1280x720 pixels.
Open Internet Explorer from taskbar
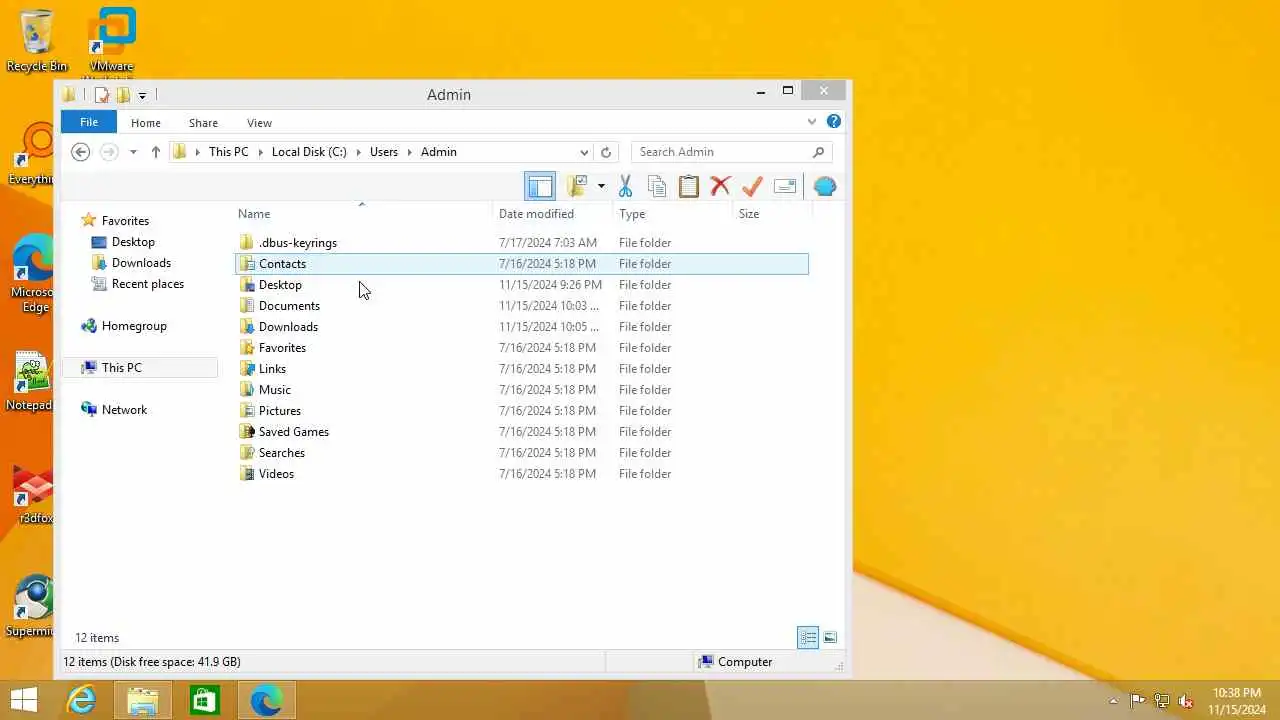(81, 700)
